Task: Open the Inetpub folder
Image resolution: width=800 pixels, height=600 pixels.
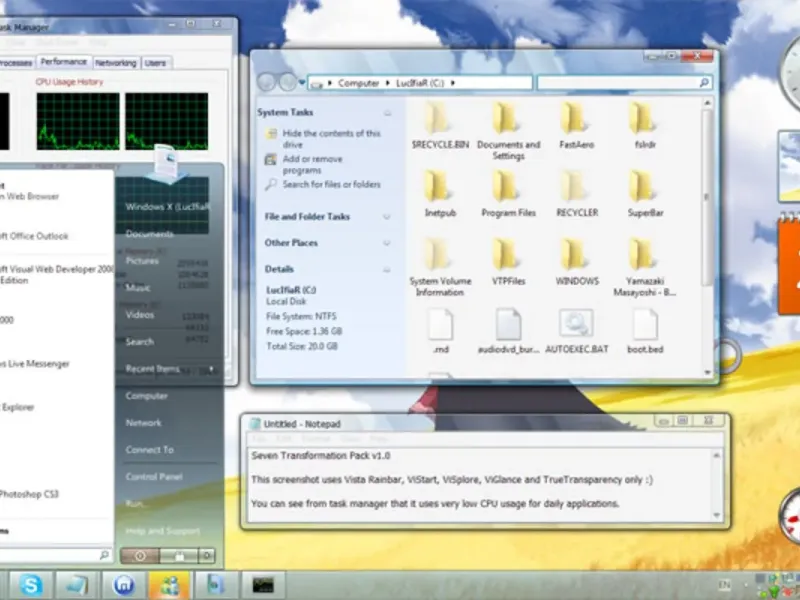Action: (440, 194)
